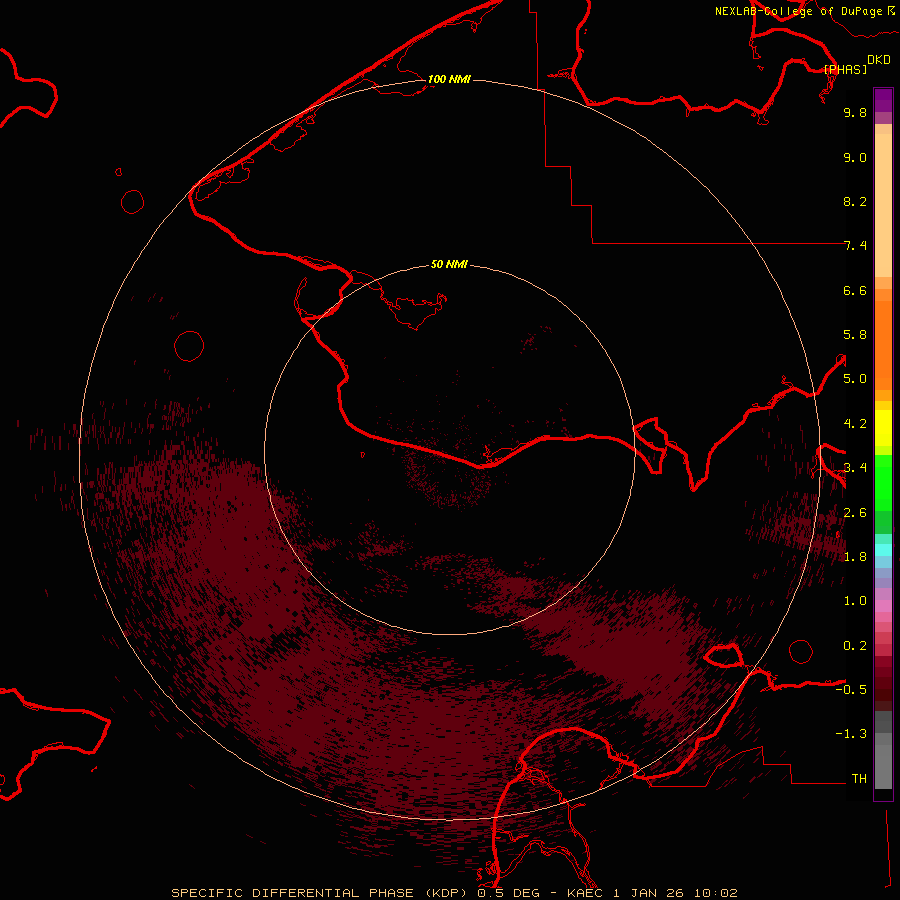Click the cyan segment of the color bar

[x=883, y=550]
